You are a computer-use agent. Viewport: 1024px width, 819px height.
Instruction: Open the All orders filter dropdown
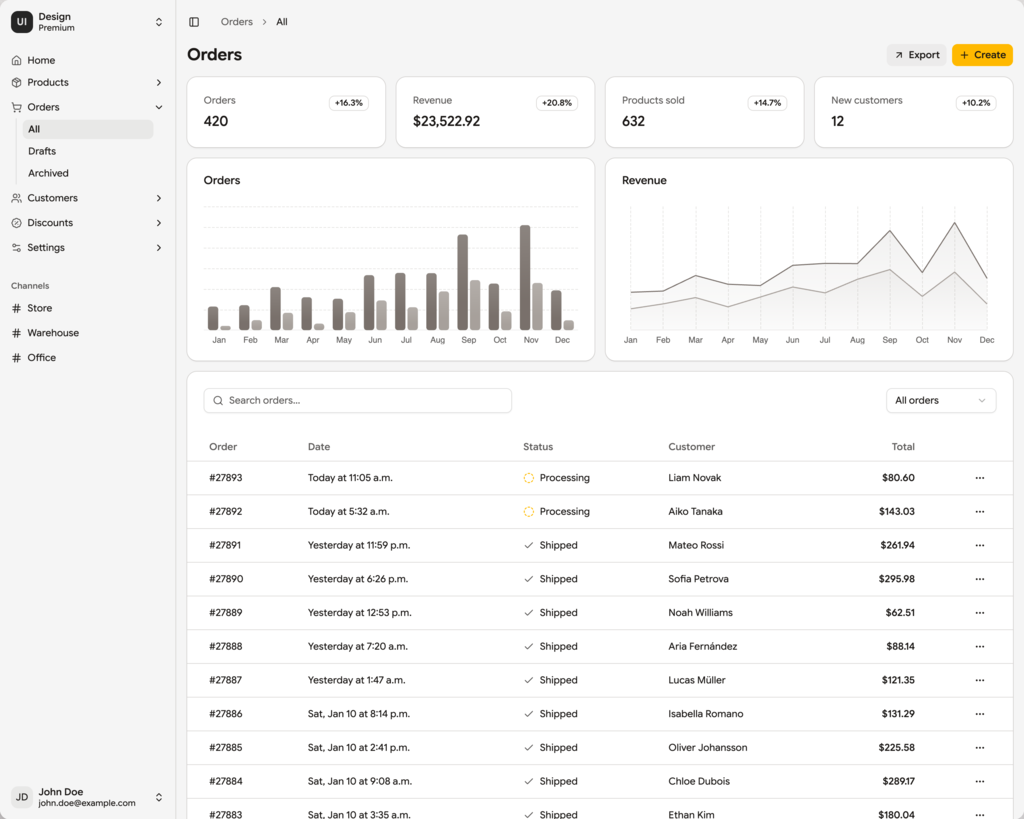click(x=940, y=400)
